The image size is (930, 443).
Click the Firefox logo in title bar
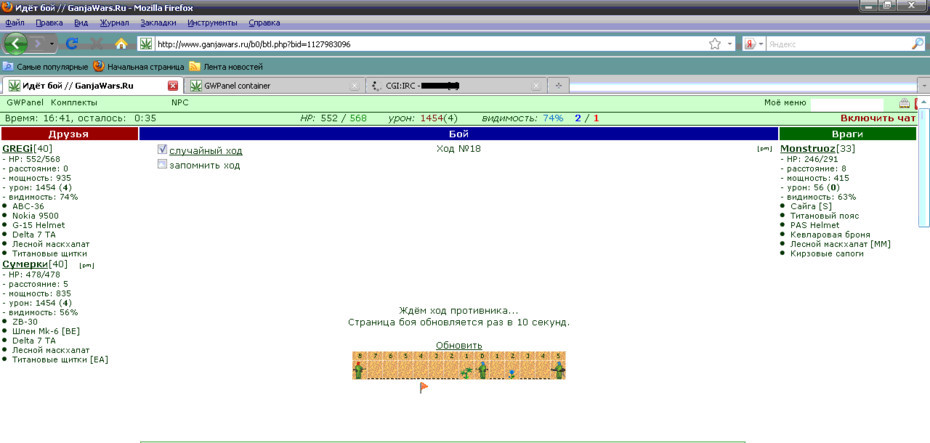8,8
